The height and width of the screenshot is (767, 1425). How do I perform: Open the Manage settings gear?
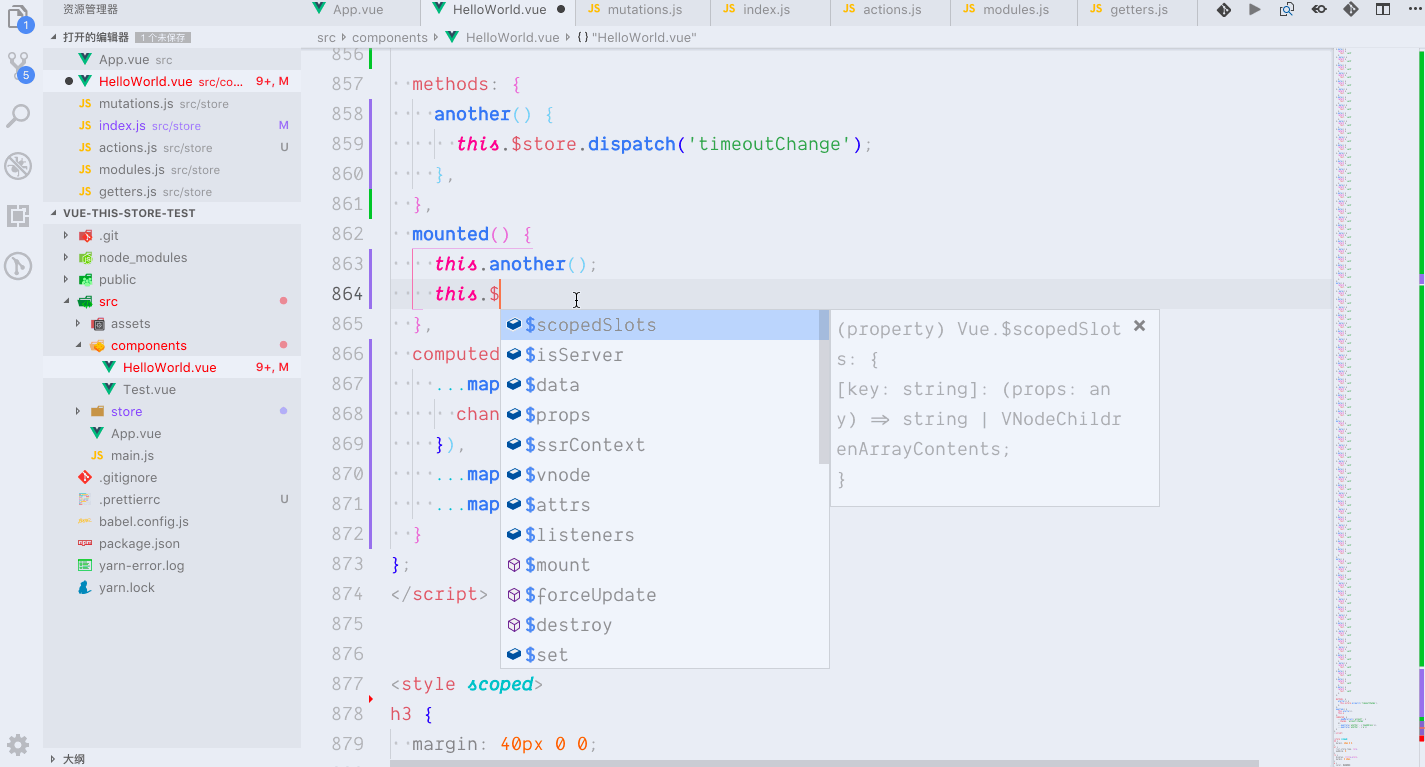pyautogui.click(x=18, y=745)
